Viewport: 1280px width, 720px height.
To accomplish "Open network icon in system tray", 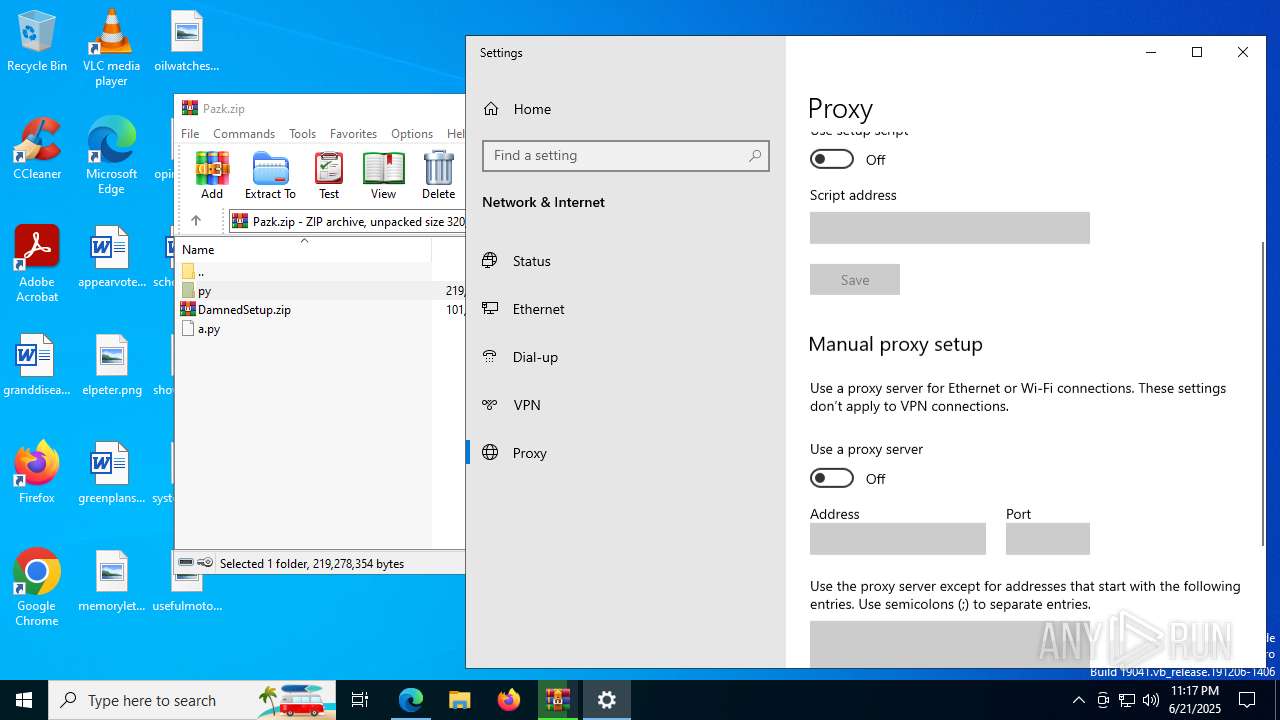I will click(x=1127, y=700).
